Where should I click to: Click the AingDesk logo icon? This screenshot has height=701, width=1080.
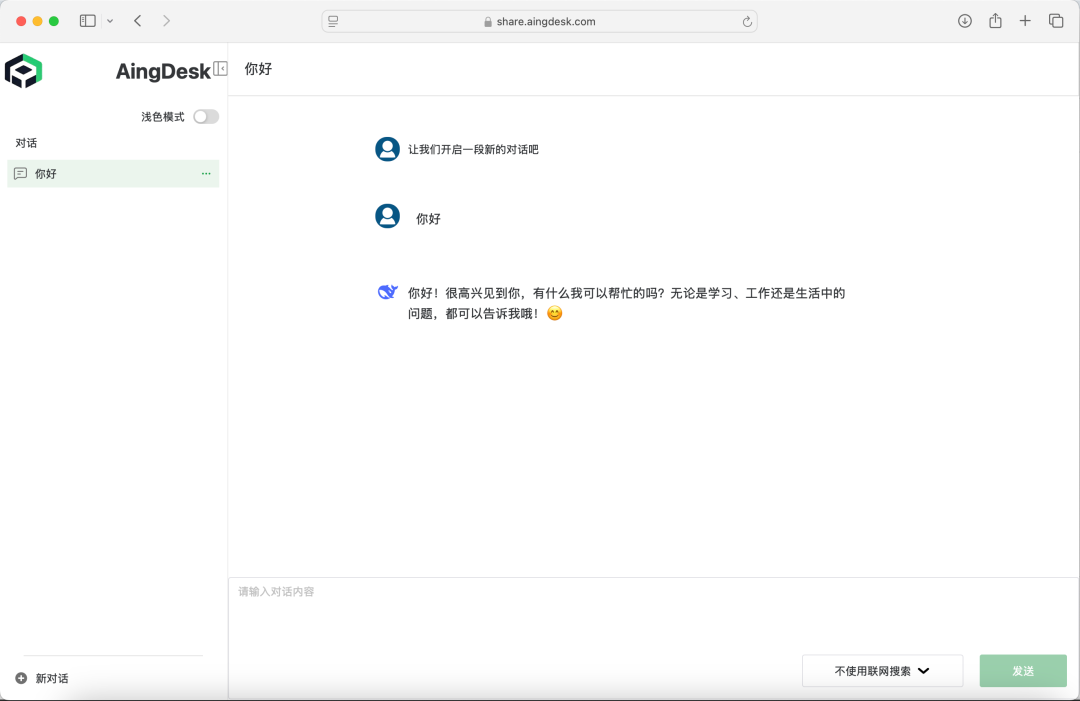click(23, 71)
